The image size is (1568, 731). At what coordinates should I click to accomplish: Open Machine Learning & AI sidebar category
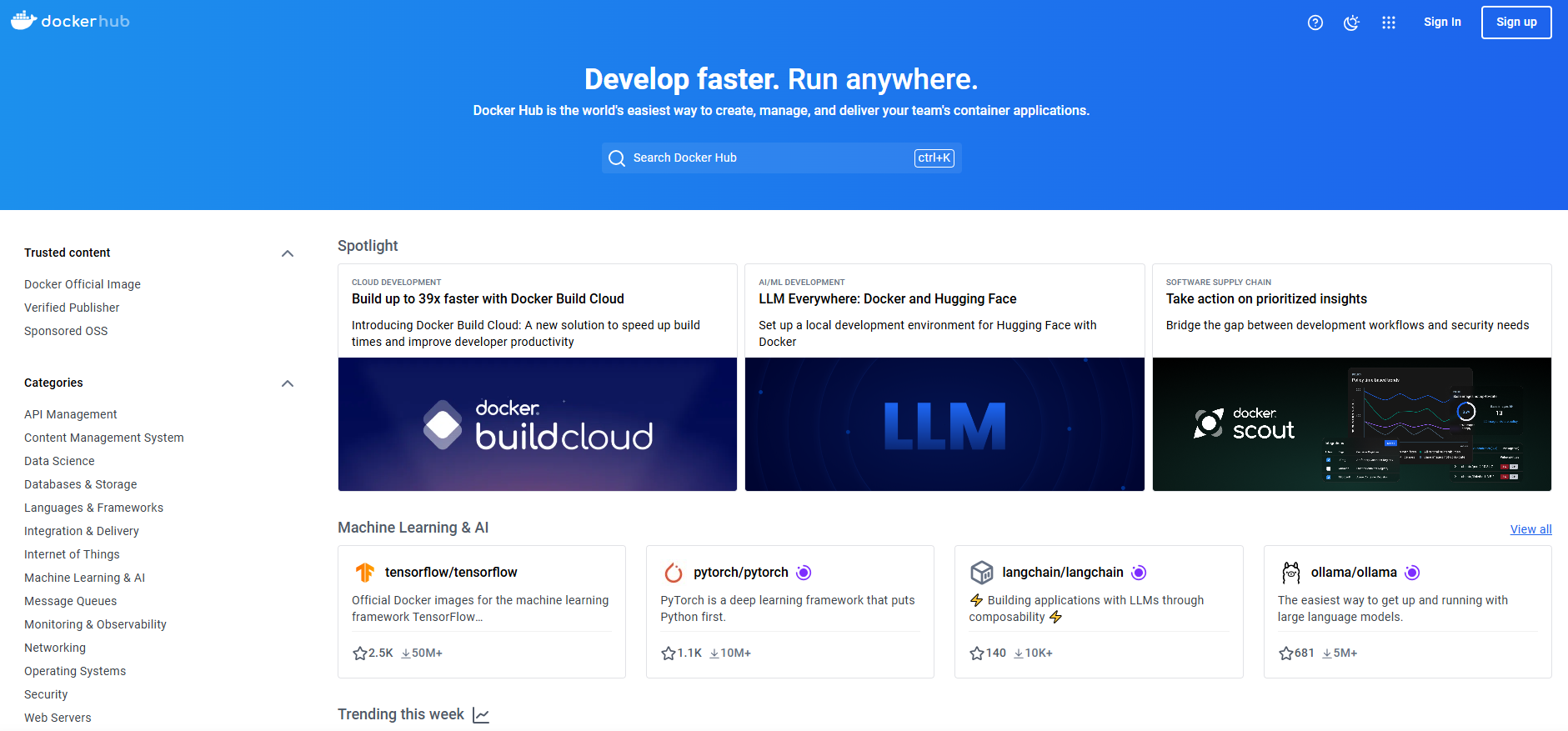point(85,578)
